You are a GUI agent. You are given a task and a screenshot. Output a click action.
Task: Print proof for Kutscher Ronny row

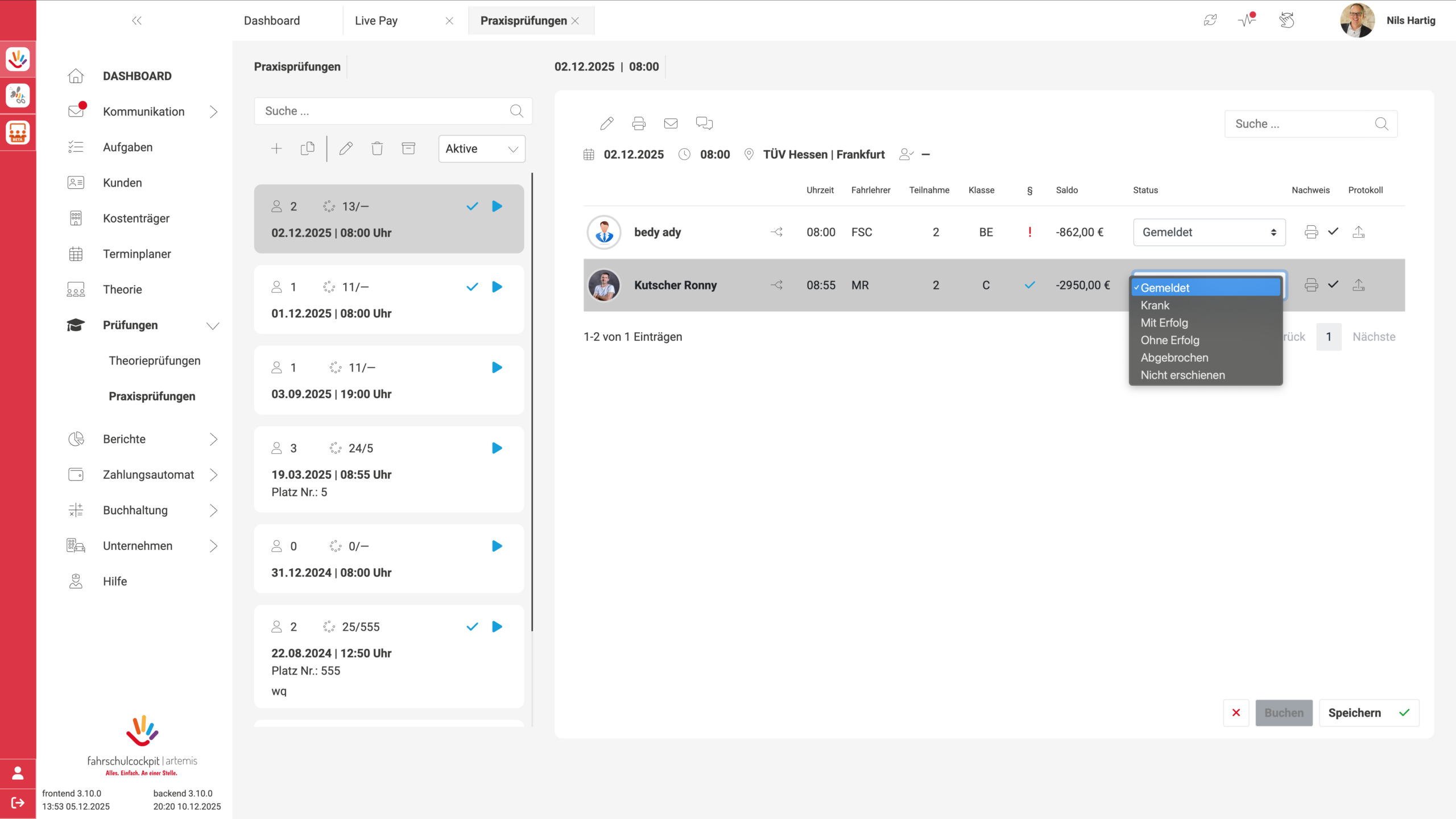click(x=1311, y=285)
